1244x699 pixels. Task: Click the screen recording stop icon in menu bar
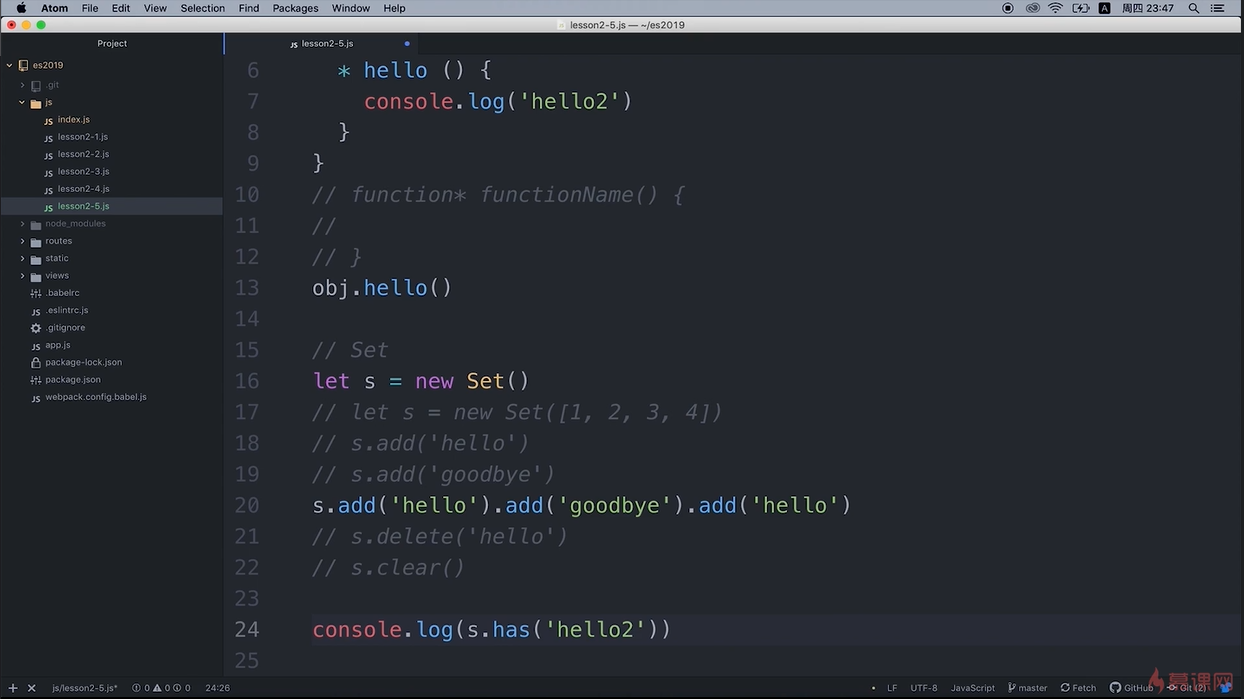(1008, 8)
